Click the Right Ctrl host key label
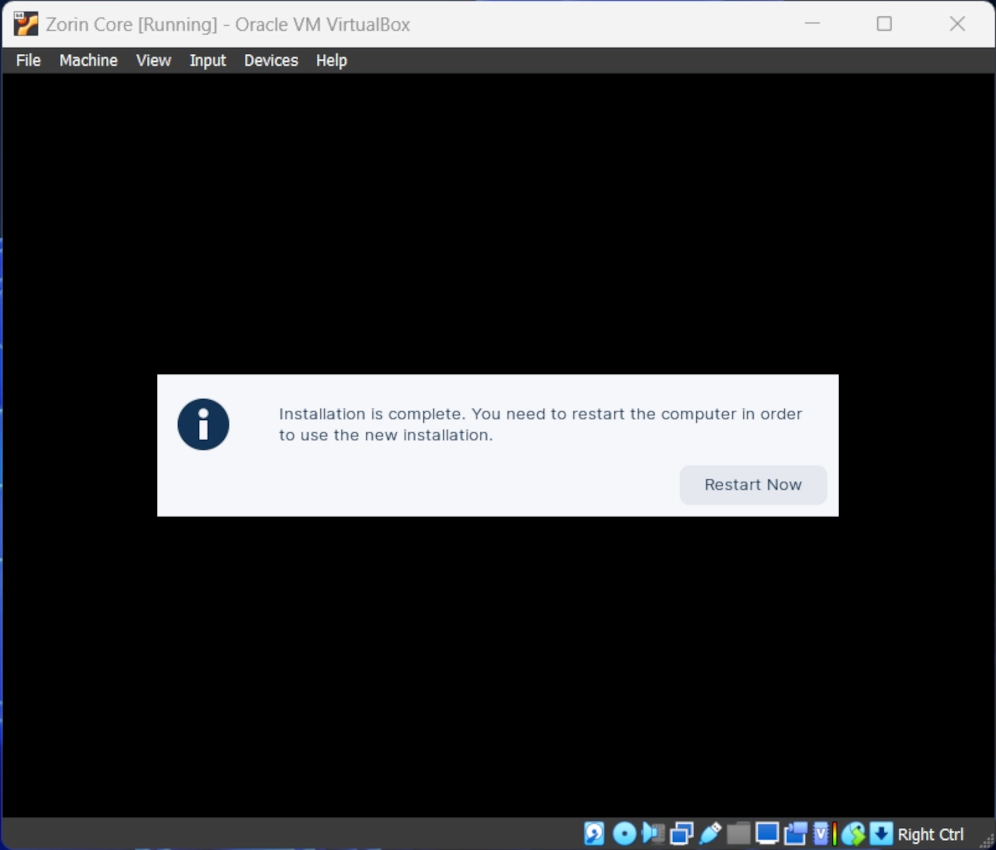 click(x=930, y=834)
